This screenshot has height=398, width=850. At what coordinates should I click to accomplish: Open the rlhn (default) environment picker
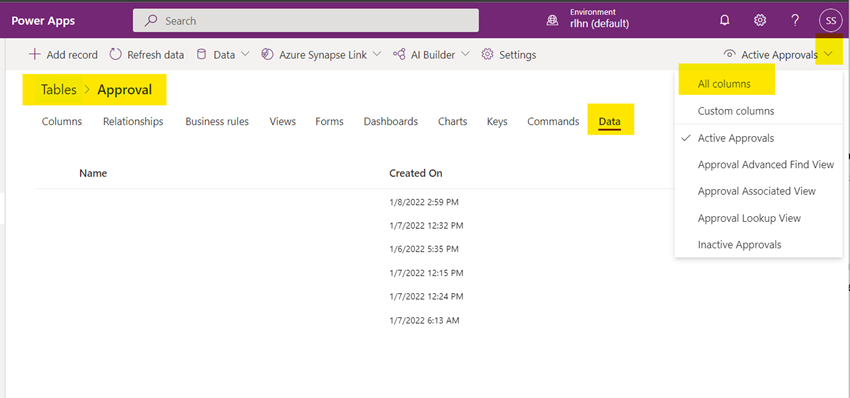[x=600, y=24]
